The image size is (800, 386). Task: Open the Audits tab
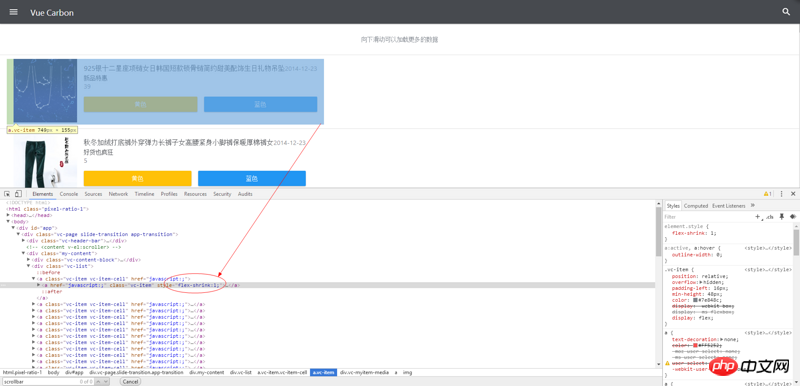[x=245, y=194]
